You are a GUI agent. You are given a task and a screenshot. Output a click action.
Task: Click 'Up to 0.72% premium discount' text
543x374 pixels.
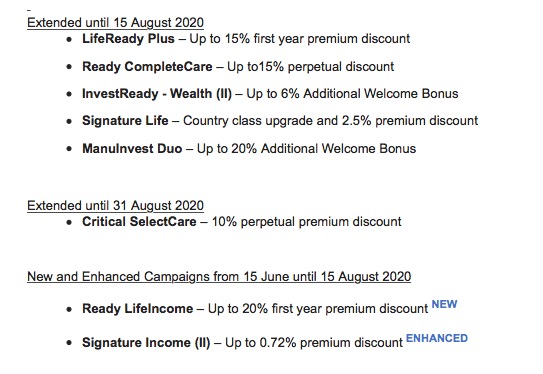click(314, 343)
